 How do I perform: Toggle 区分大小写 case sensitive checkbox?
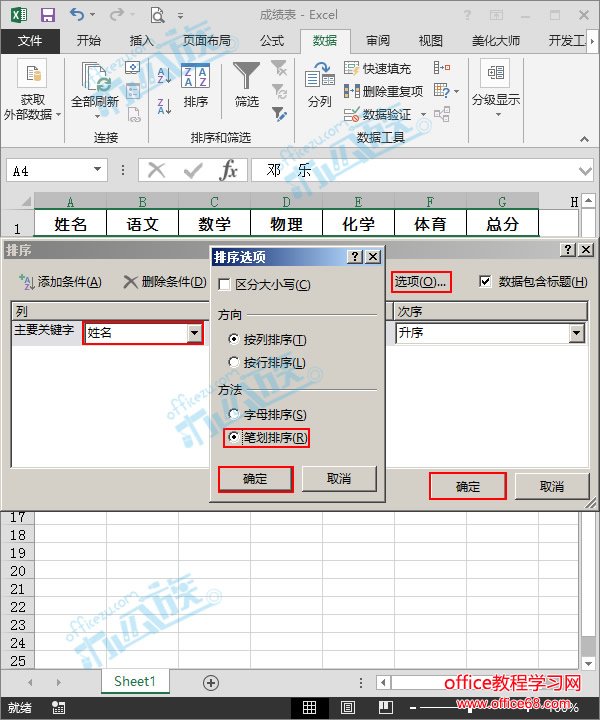pos(224,285)
